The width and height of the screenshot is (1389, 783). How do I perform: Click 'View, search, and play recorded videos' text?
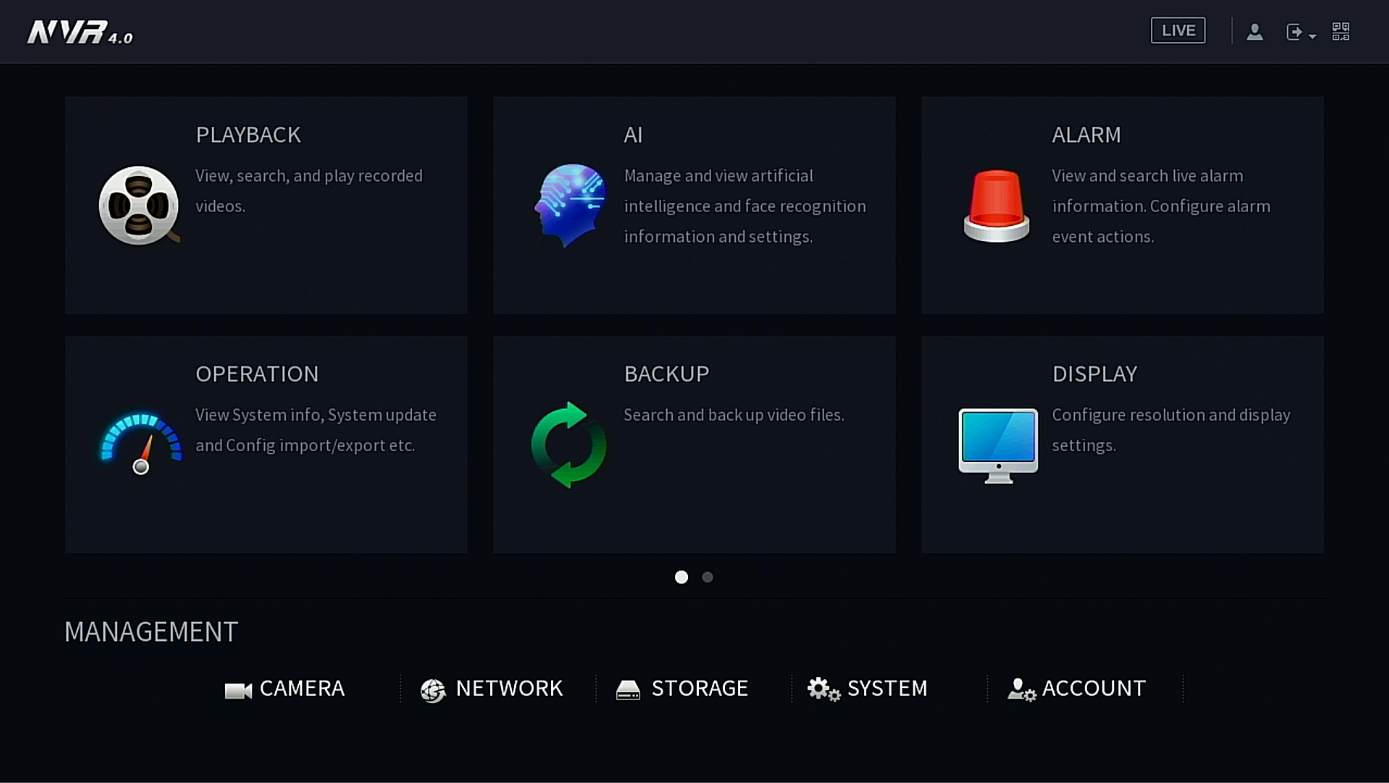pyautogui.click(x=309, y=190)
